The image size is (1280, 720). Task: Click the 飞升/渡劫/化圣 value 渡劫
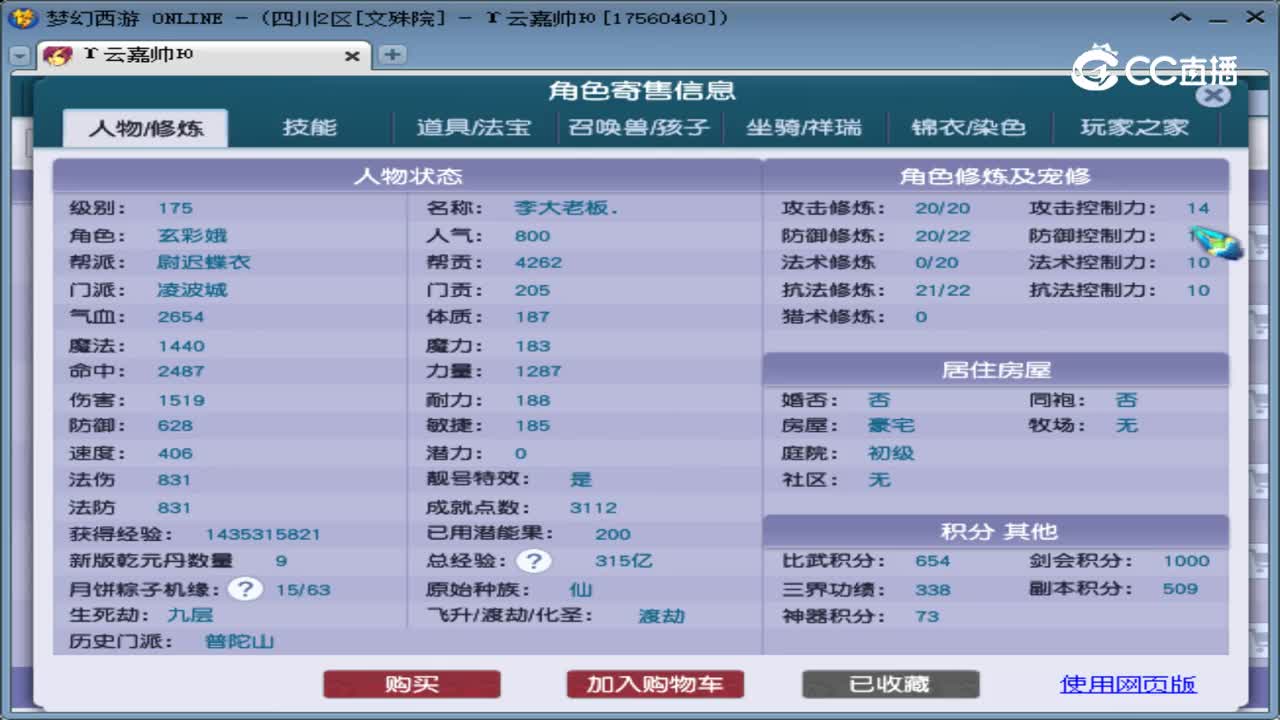tap(662, 616)
